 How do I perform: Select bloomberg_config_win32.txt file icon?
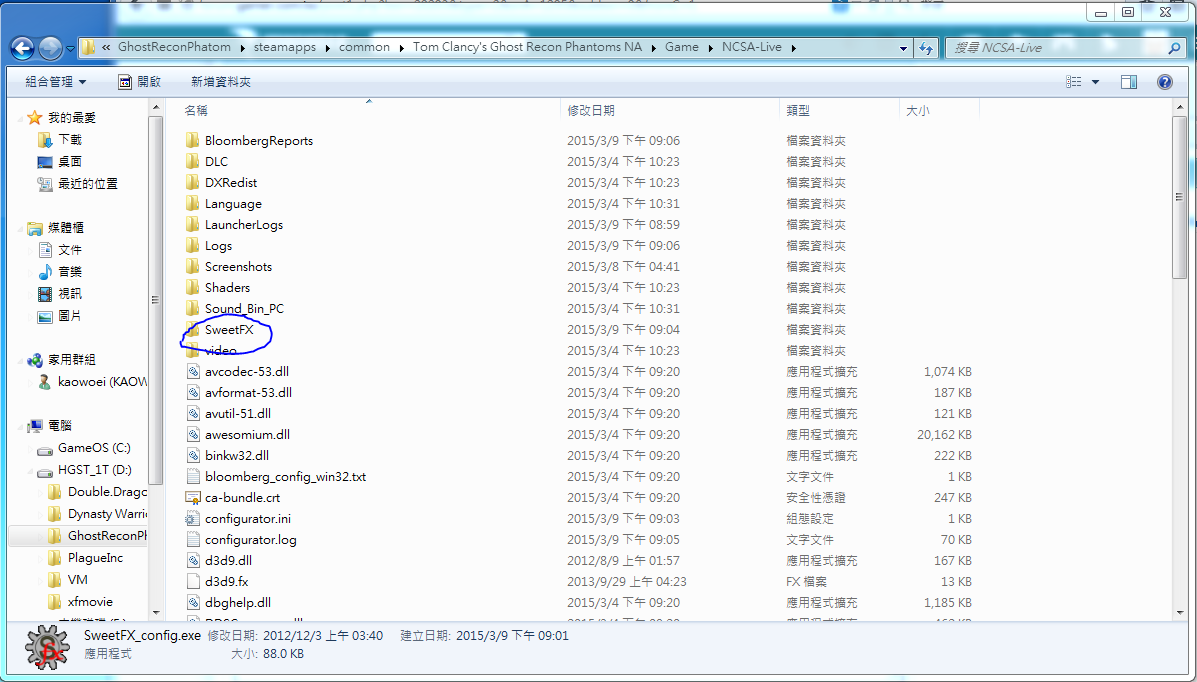[x=193, y=477]
